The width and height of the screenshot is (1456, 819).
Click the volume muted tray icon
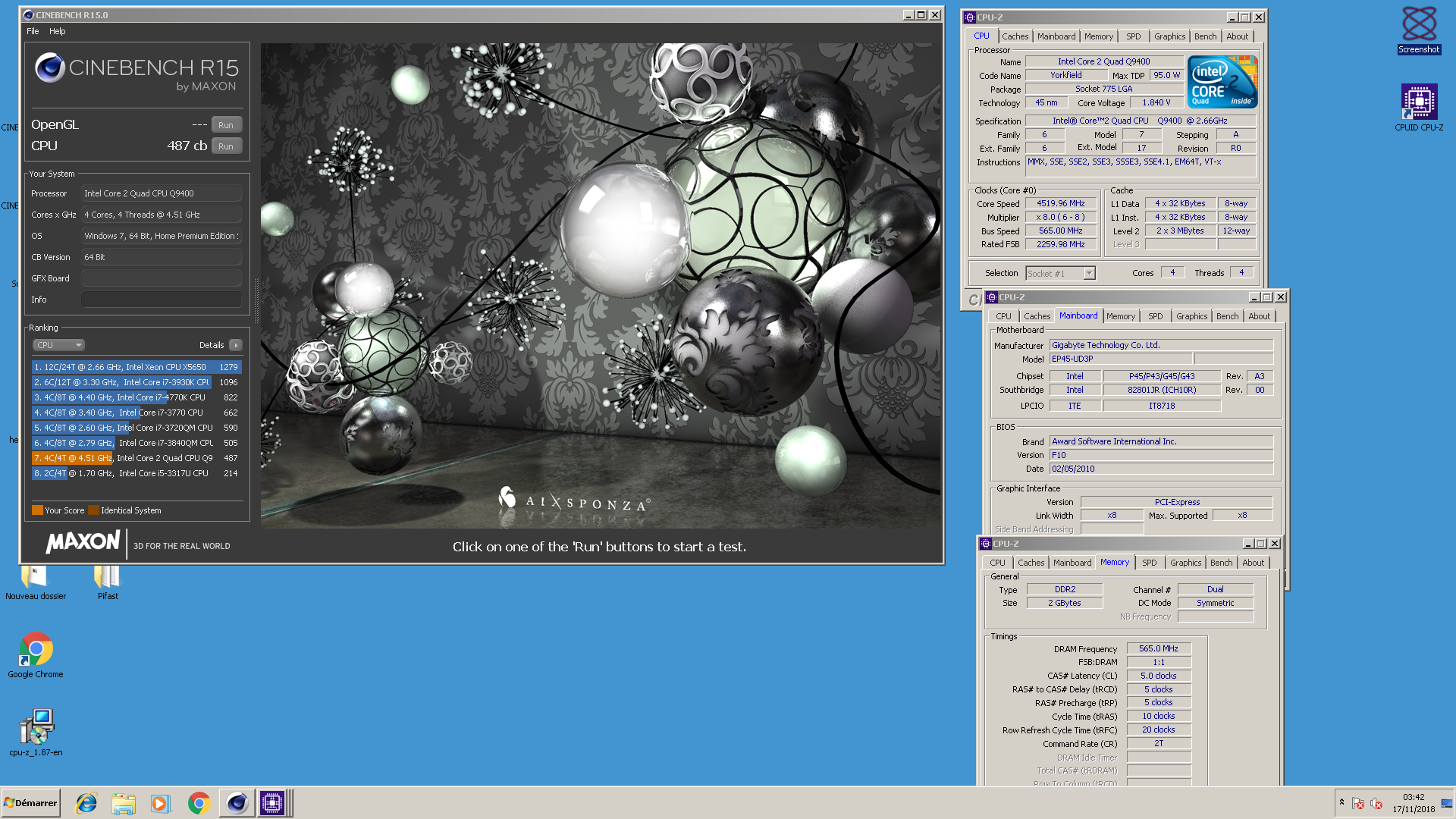point(1376,803)
